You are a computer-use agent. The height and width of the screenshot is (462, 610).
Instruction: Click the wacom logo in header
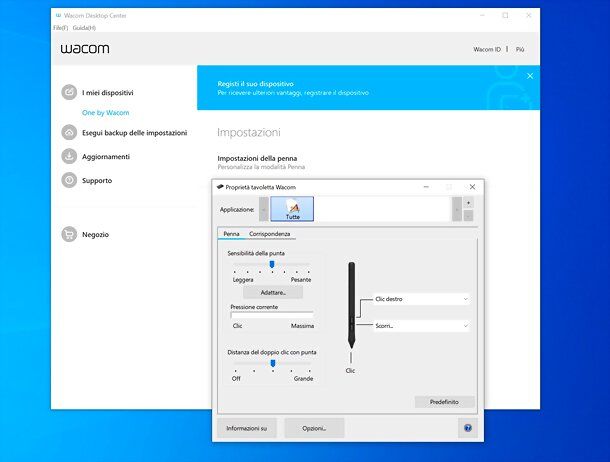point(85,49)
